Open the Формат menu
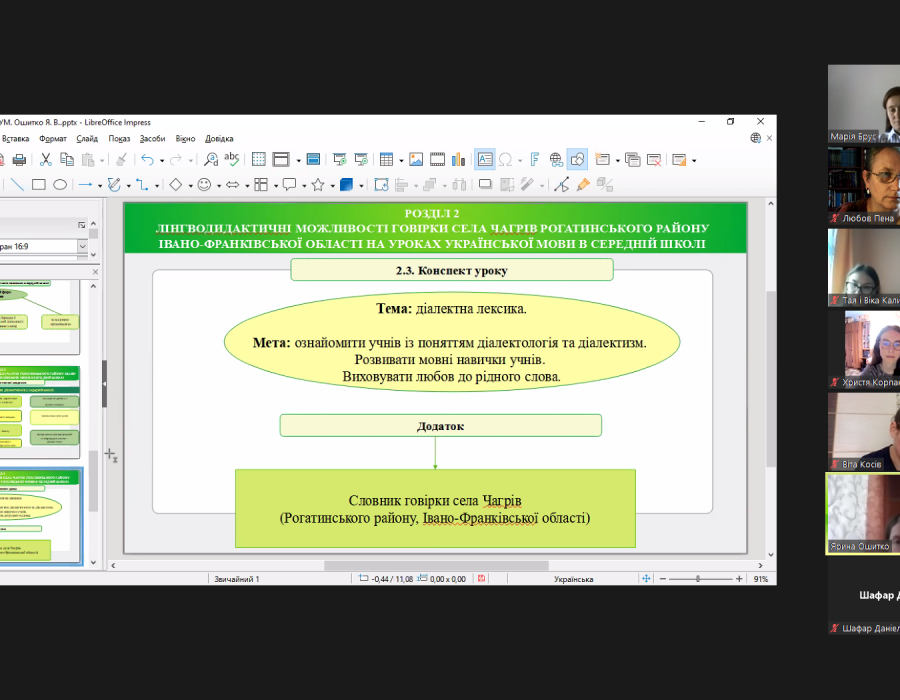This screenshot has height=700, width=900. [x=53, y=138]
